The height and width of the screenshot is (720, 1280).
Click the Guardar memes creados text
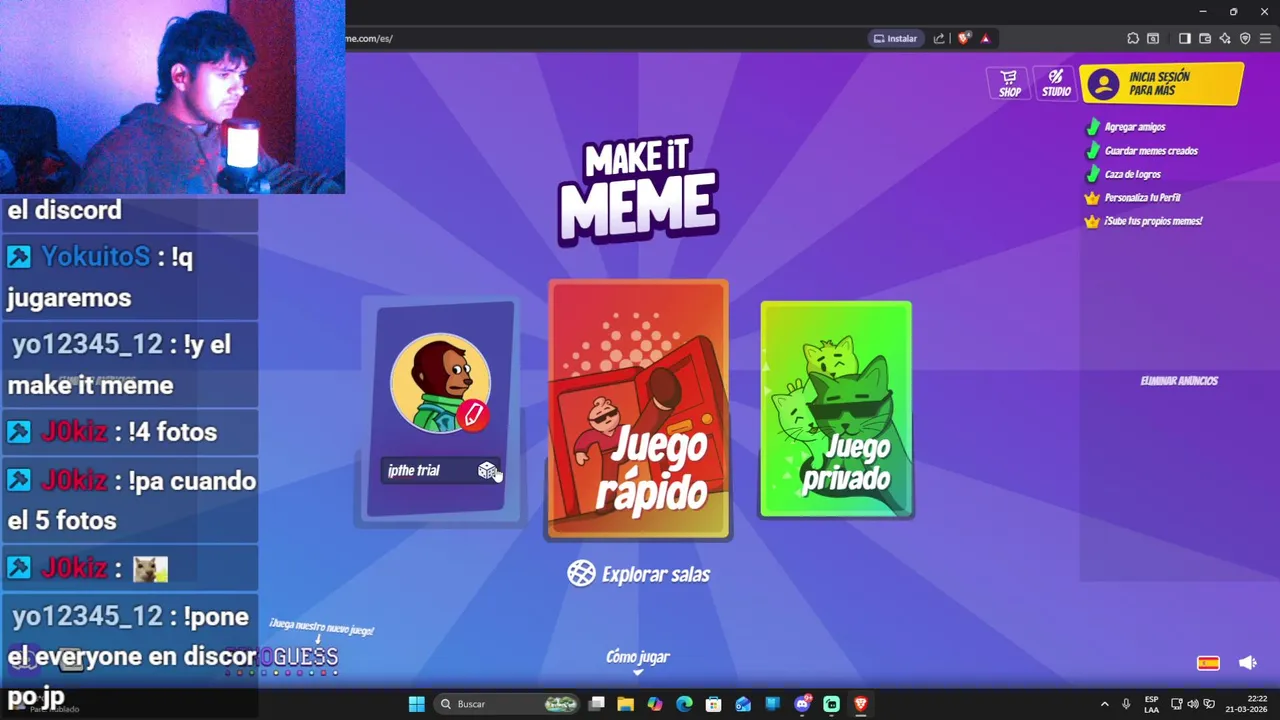pos(1151,151)
